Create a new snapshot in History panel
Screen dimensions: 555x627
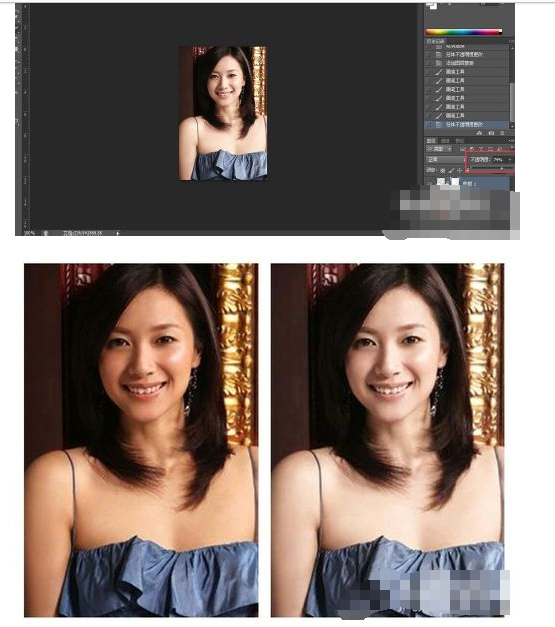click(x=491, y=133)
